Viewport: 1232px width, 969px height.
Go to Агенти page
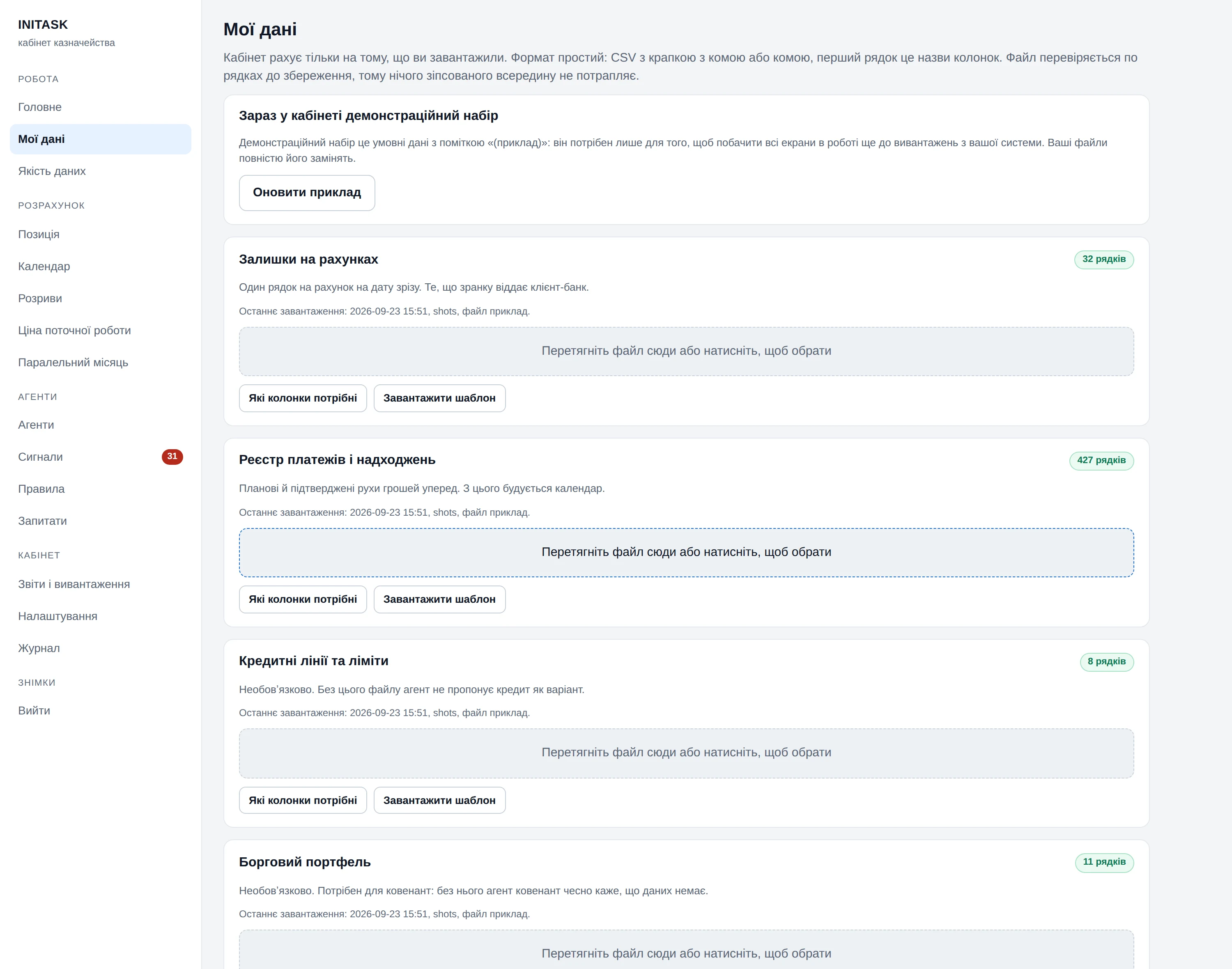tap(101, 425)
